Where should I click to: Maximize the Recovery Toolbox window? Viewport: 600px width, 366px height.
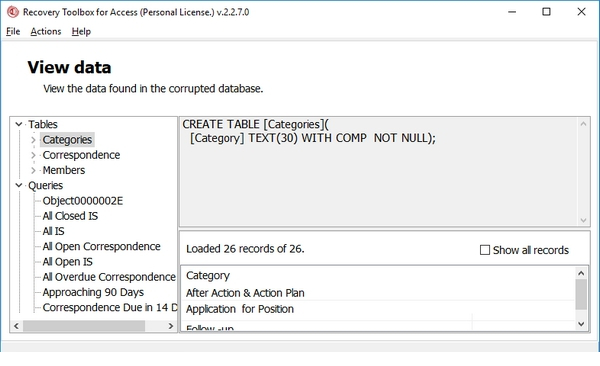click(546, 12)
